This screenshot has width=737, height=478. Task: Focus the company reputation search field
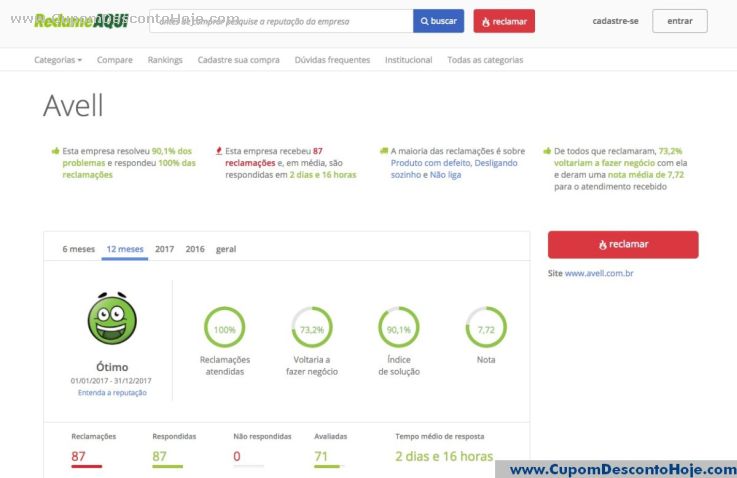tap(281, 21)
